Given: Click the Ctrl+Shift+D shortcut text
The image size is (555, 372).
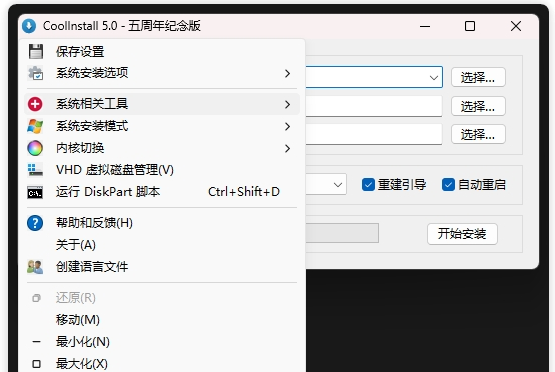Looking at the screenshot, I should coord(244,192).
